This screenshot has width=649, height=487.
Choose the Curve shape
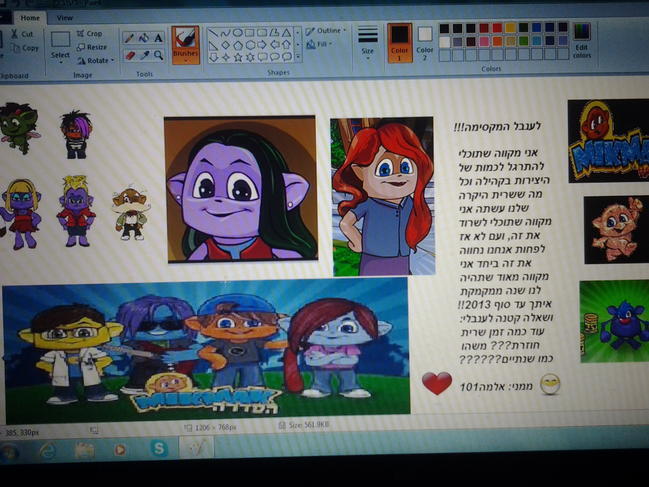coord(225,33)
